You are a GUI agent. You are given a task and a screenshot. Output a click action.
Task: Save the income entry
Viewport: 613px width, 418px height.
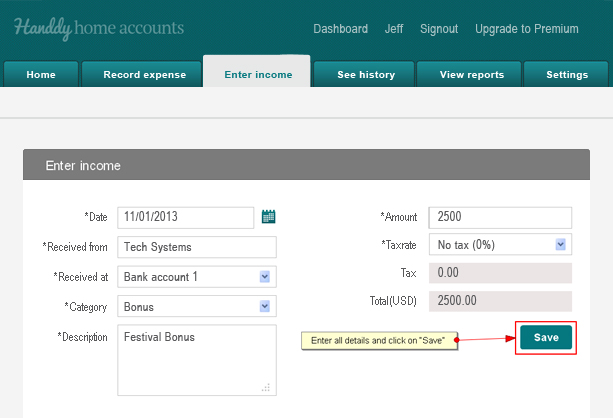click(x=546, y=337)
